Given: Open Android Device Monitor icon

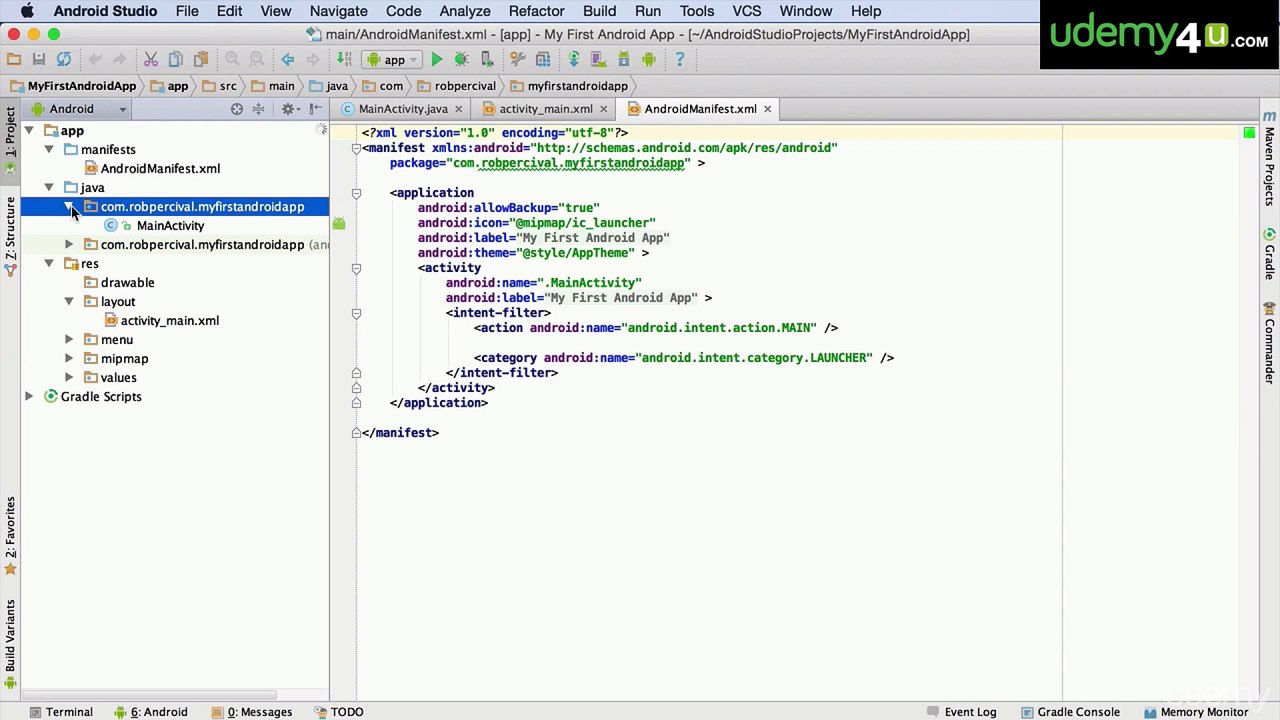Looking at the screenshot, I should 649,59.
